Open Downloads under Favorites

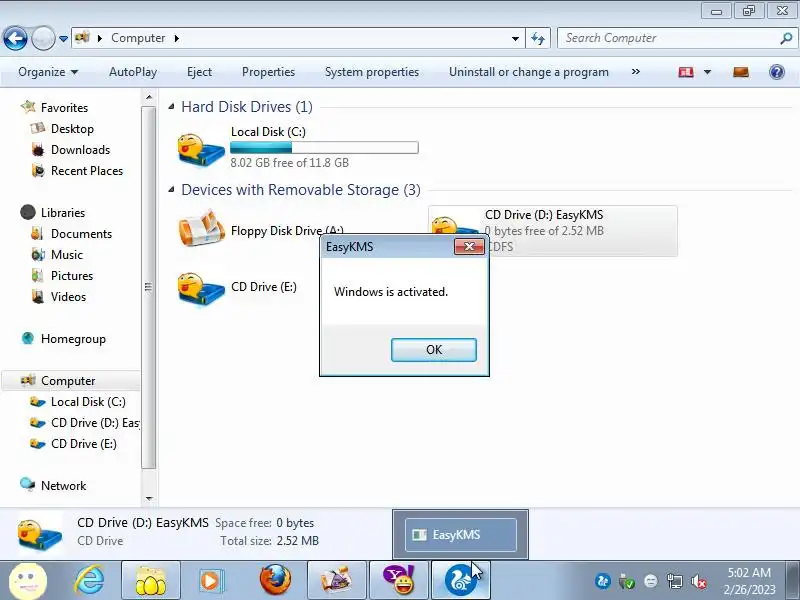pos(80,149)
